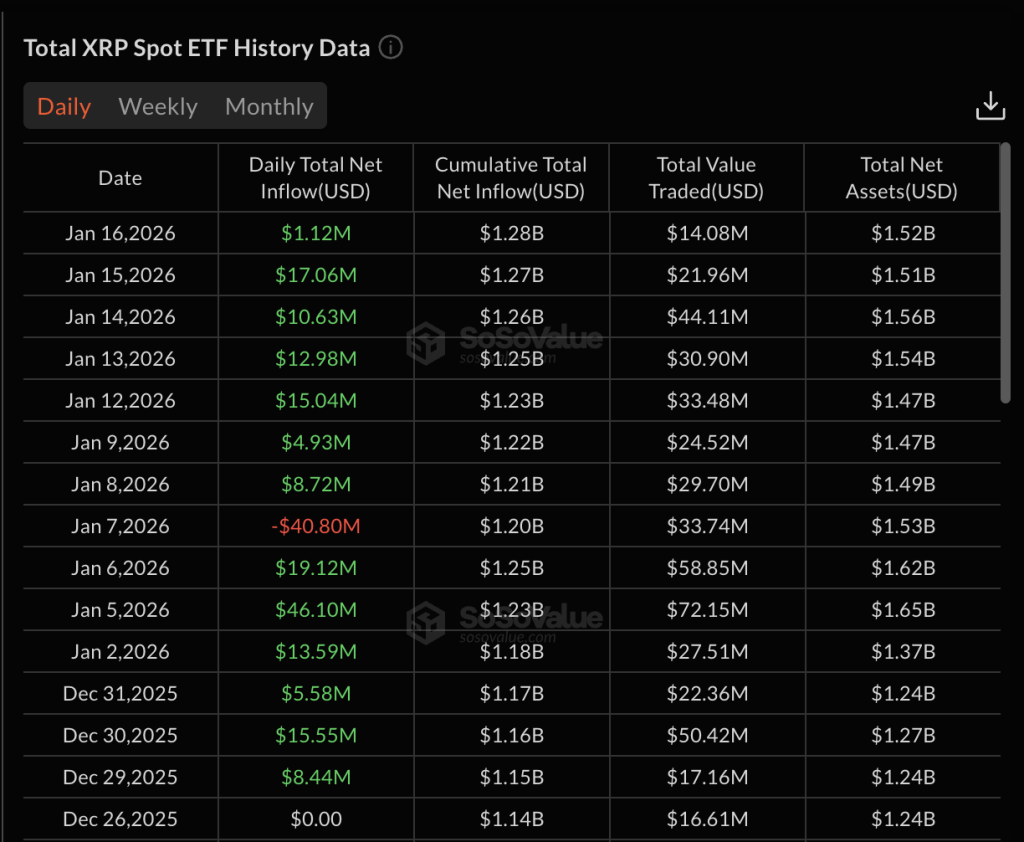The width and height of the screenshot is (1024, 842).
Task: Click the download icon to export data
Action: point(990,104)
